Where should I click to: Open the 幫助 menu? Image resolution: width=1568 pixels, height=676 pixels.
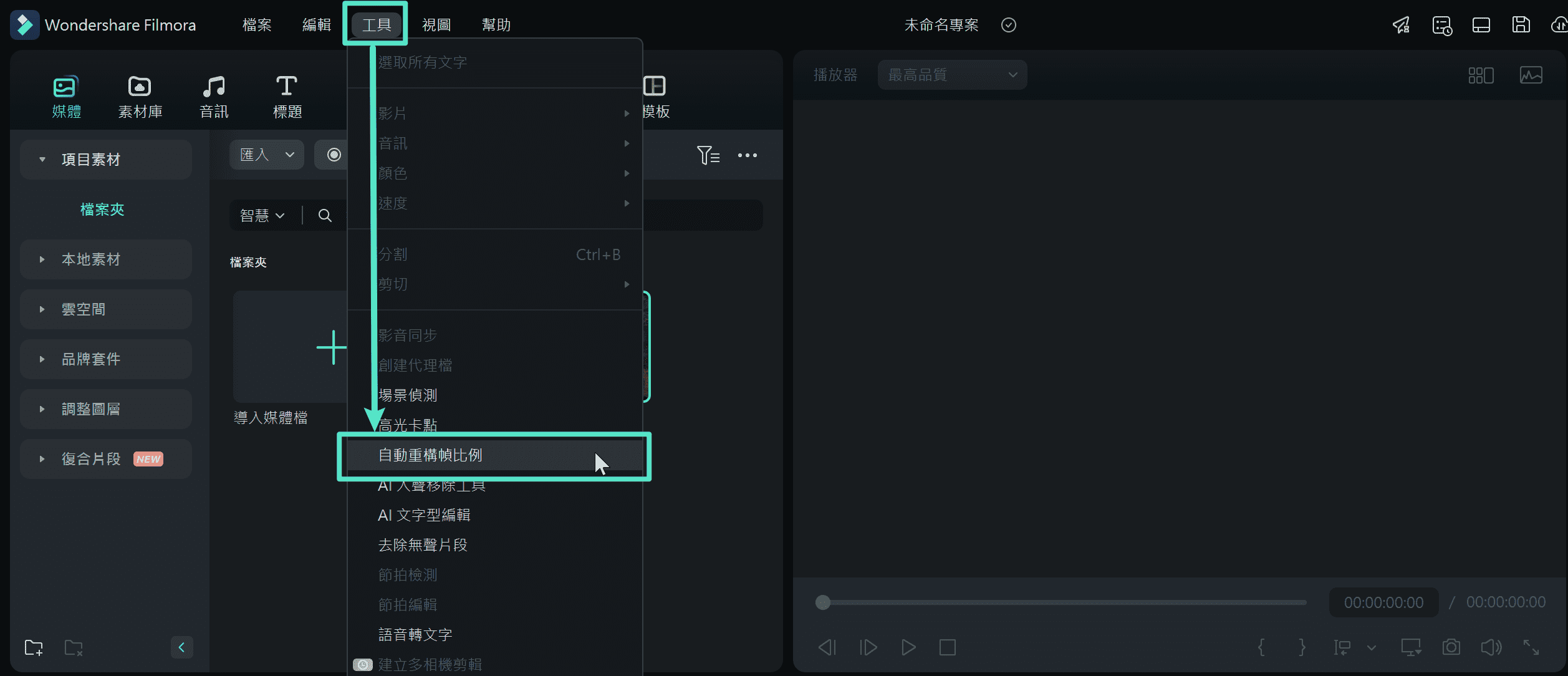(x=496, y=25)
